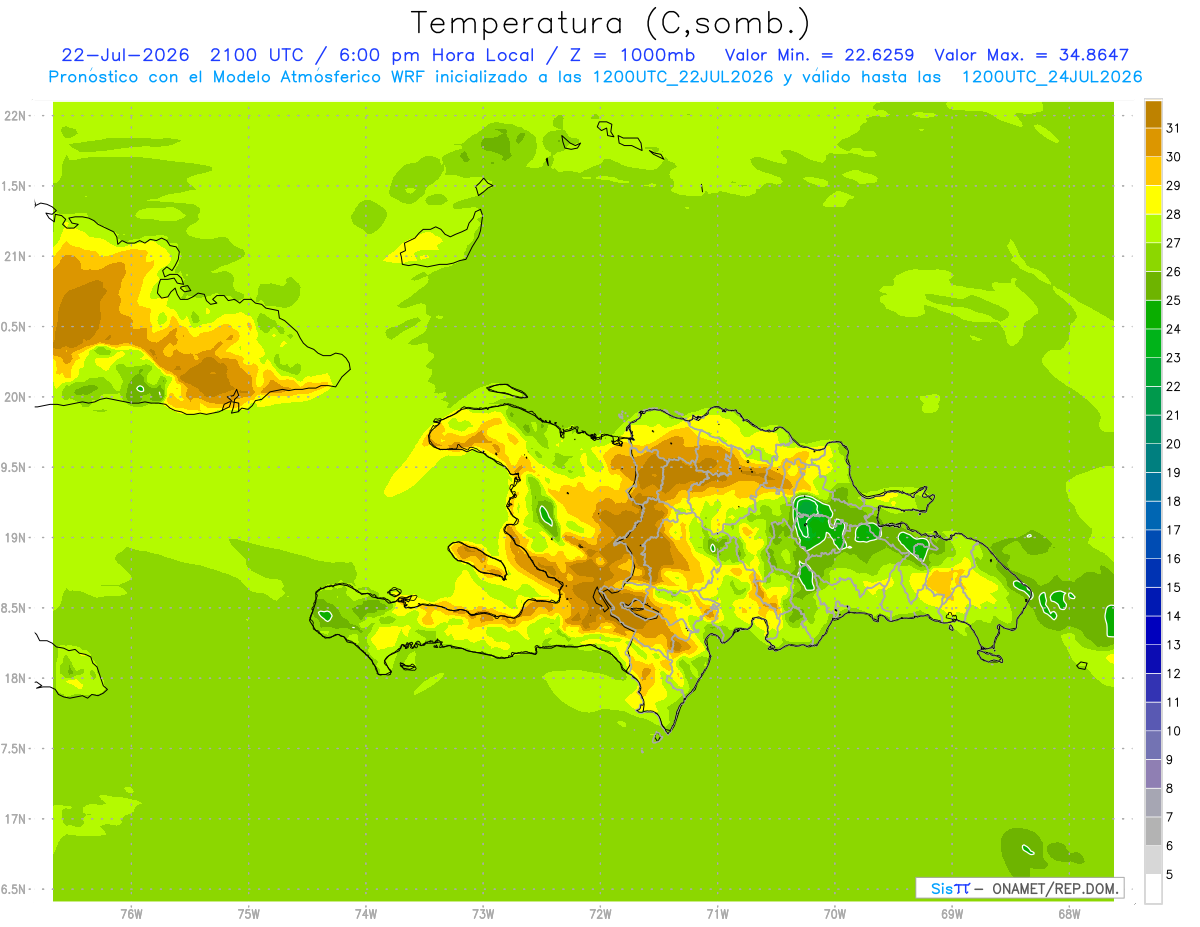
Task: Select the "Z = 1000mb" pressure level text
Action: click(630, 55)
